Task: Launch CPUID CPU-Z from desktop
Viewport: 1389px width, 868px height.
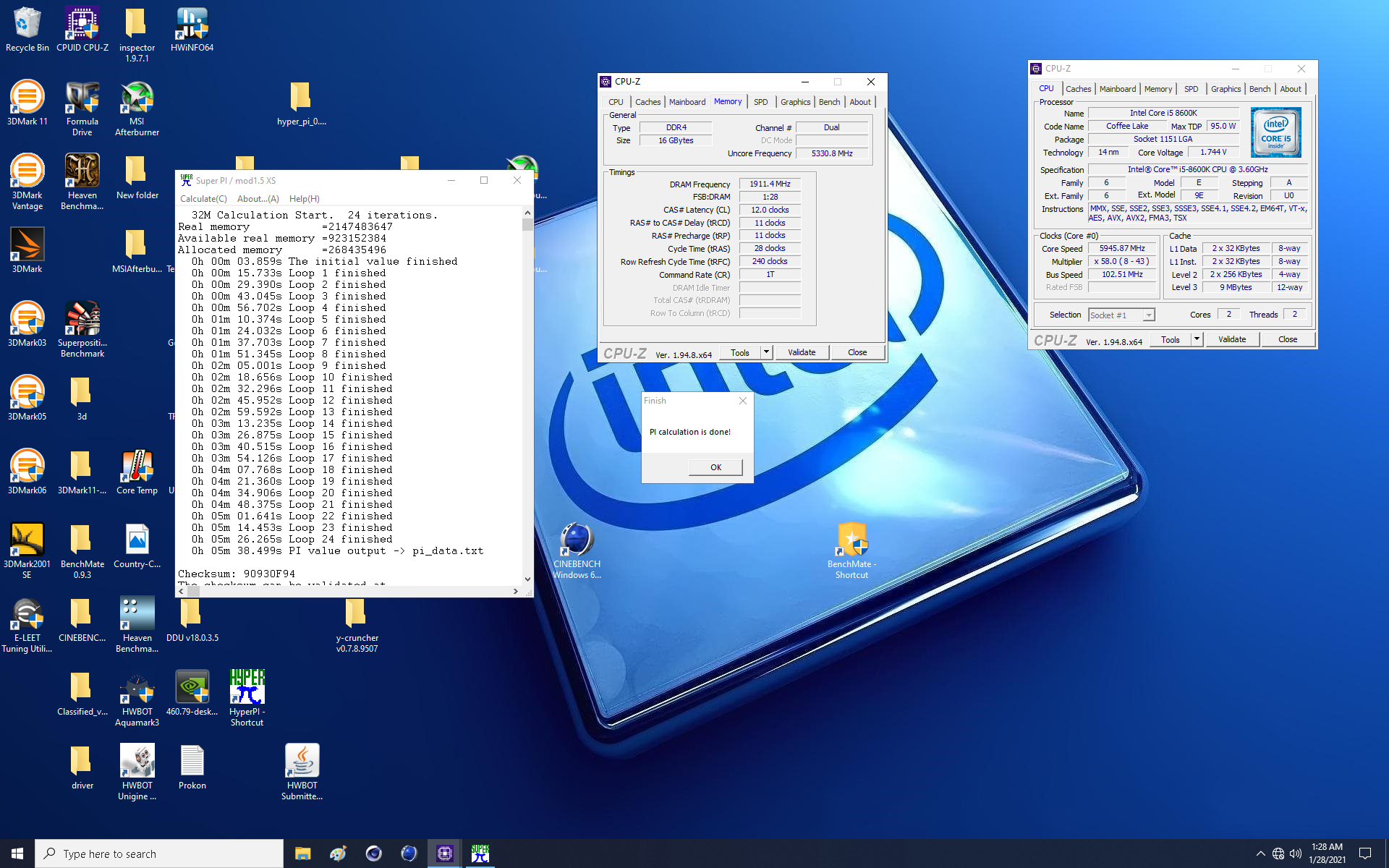Action: pos(82,29)
